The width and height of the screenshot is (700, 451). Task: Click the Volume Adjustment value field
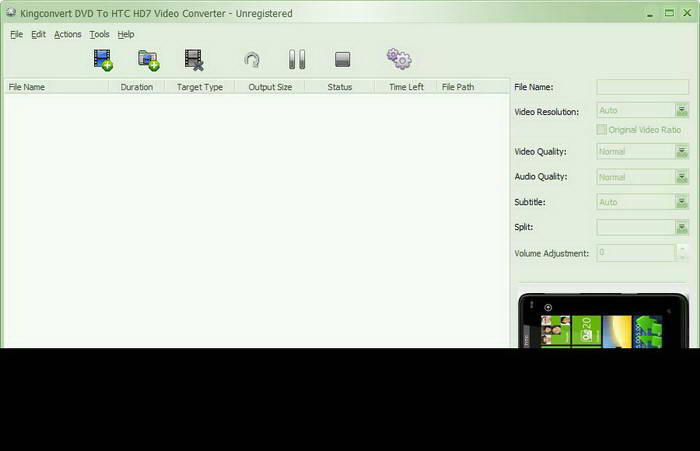click(636, 253)
